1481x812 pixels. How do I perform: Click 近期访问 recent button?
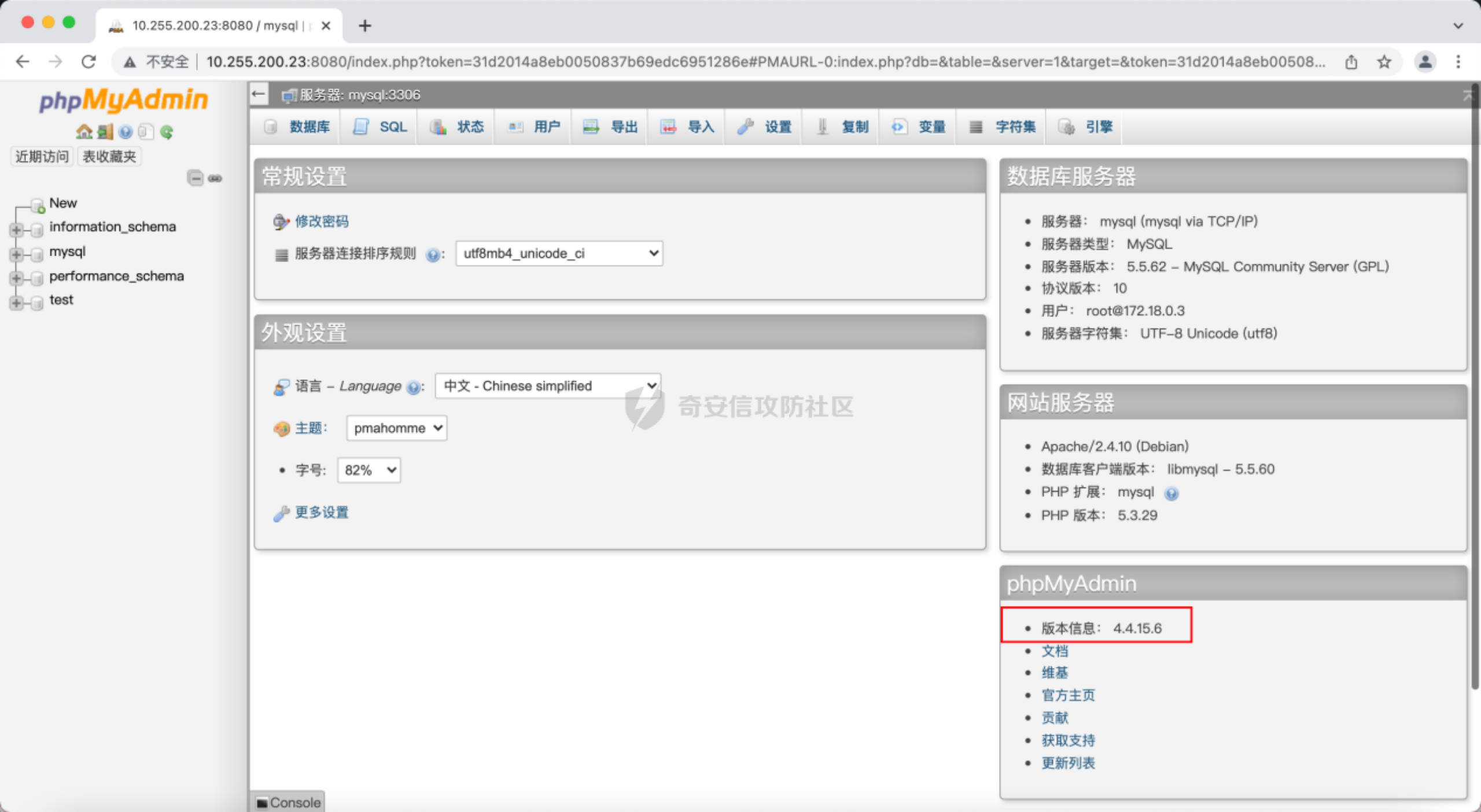[x=42, y=156]
